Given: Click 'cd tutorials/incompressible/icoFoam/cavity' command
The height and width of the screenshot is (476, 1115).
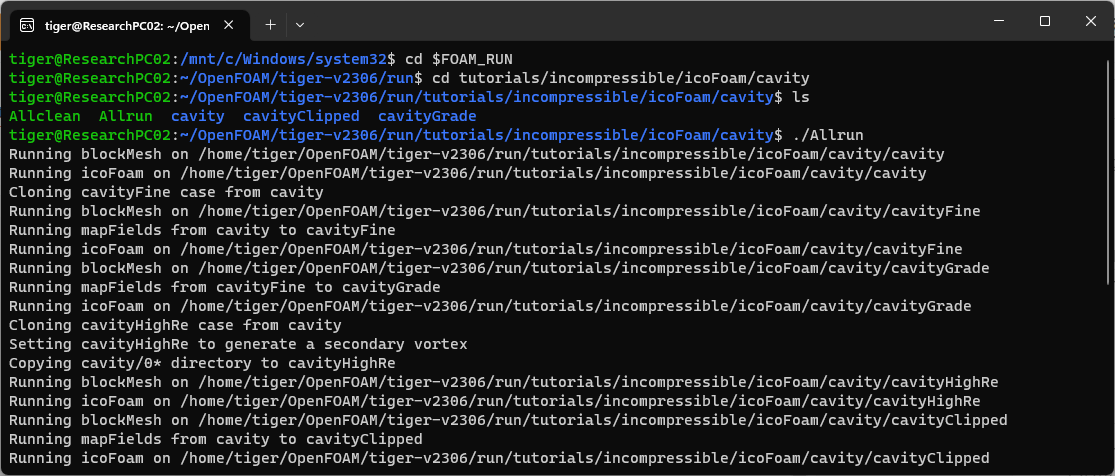Looking at the screenshot, I should point(621,78).
